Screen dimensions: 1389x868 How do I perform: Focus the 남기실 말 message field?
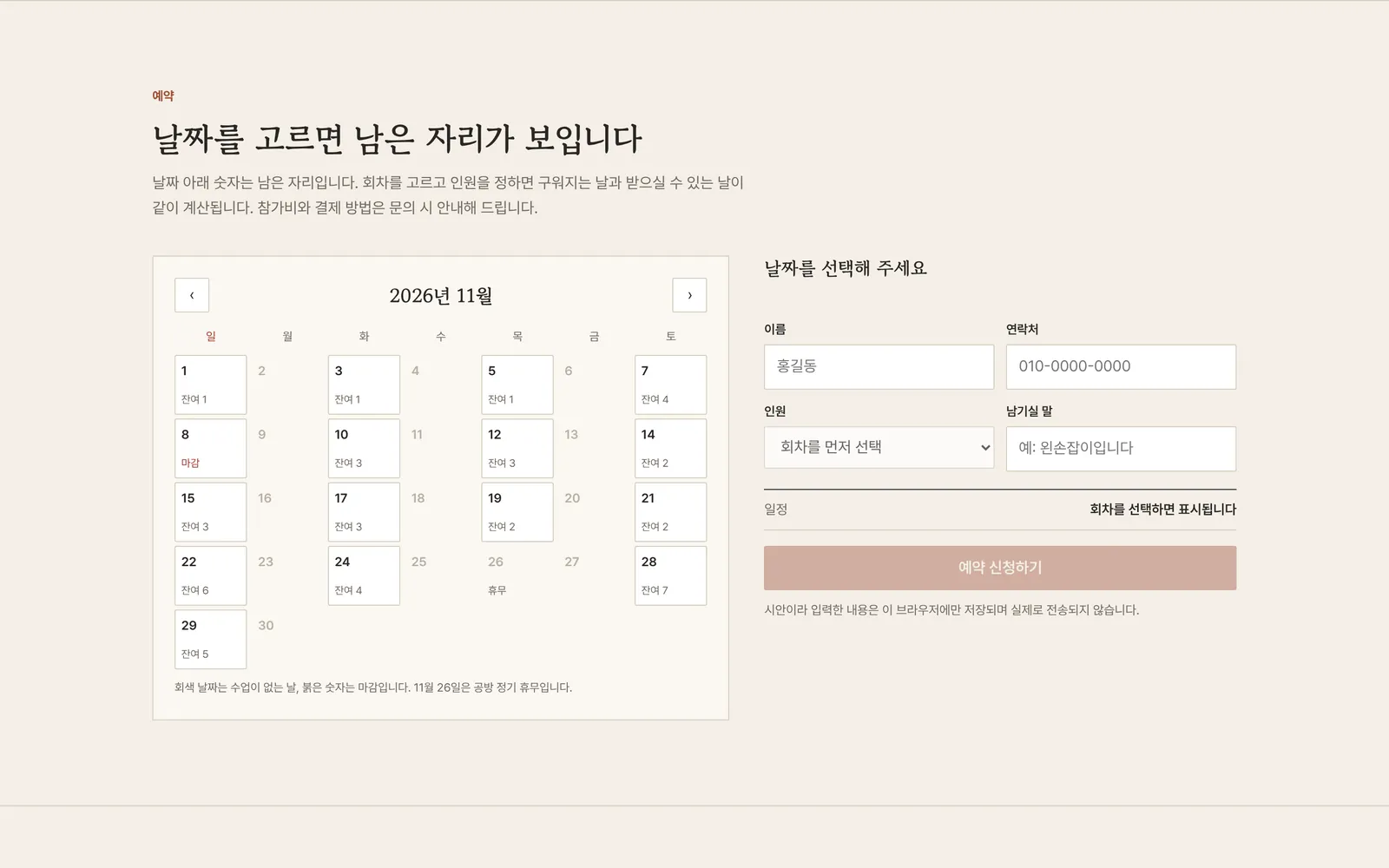pos(1121,448)
